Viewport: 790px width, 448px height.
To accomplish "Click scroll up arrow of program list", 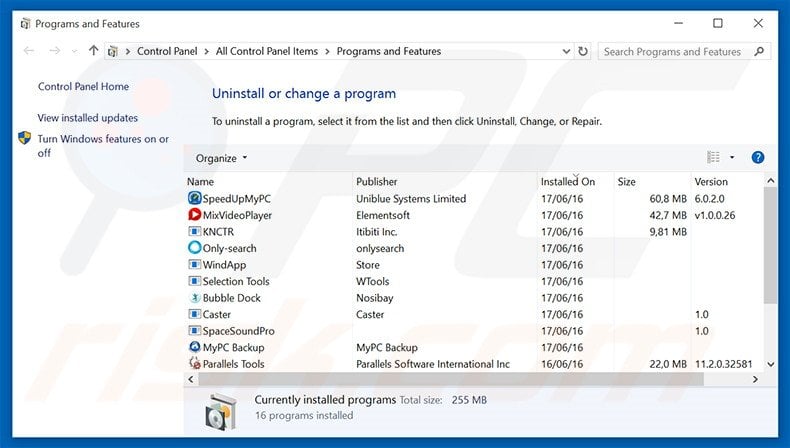I will click(x=771, y=180).
